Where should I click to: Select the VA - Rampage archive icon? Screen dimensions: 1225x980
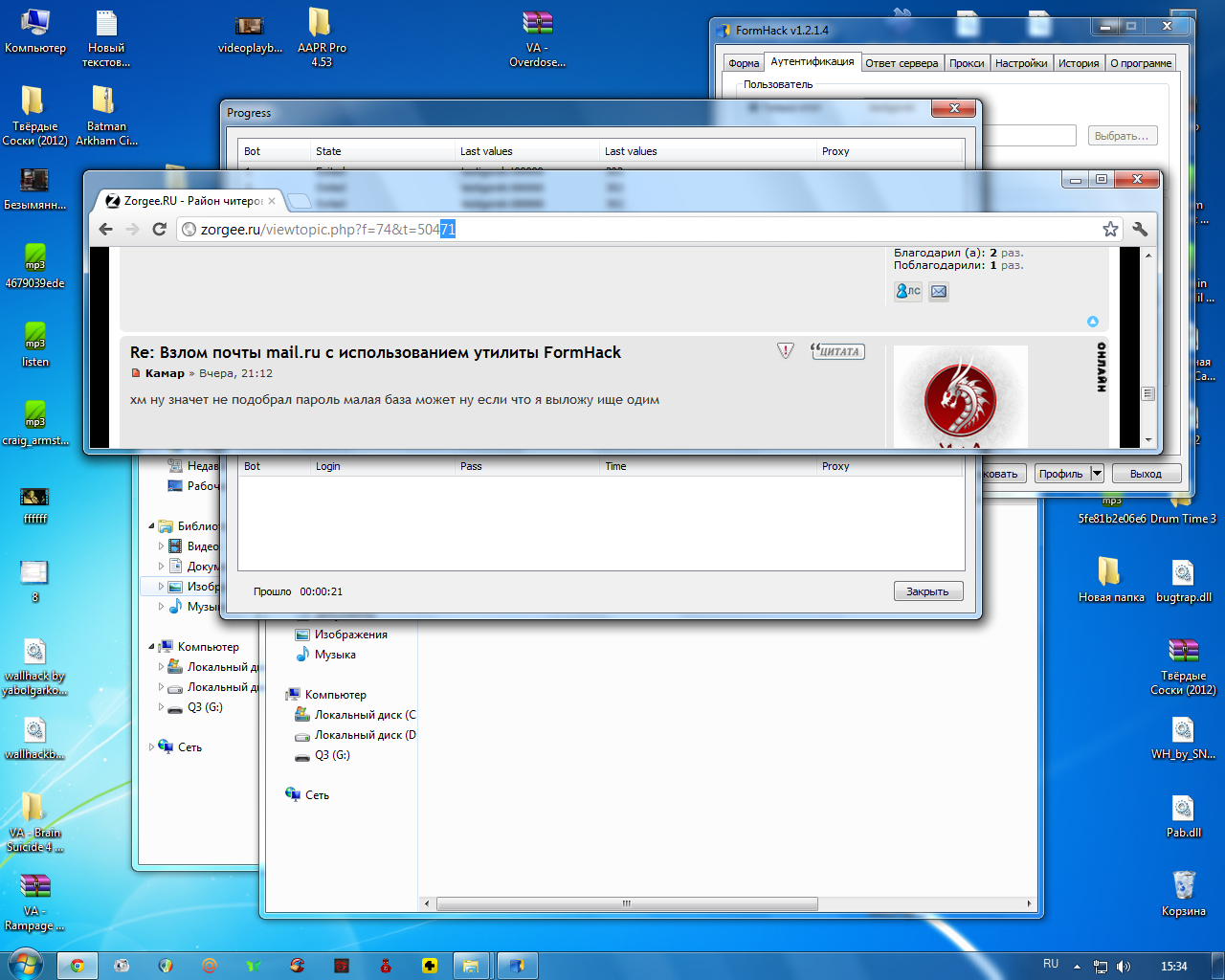pyautogui.click(x=35, y=902)
